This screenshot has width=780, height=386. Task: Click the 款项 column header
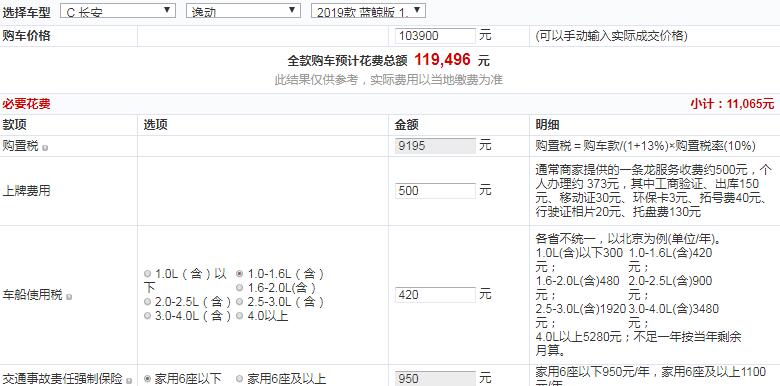pos(14,125)
